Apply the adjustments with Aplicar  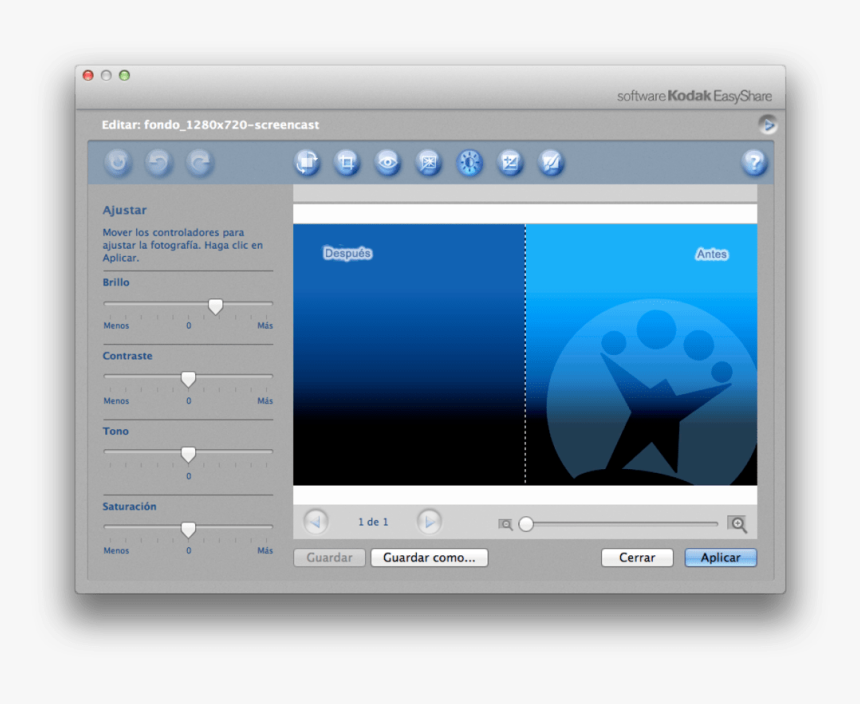tap(720, 557)
